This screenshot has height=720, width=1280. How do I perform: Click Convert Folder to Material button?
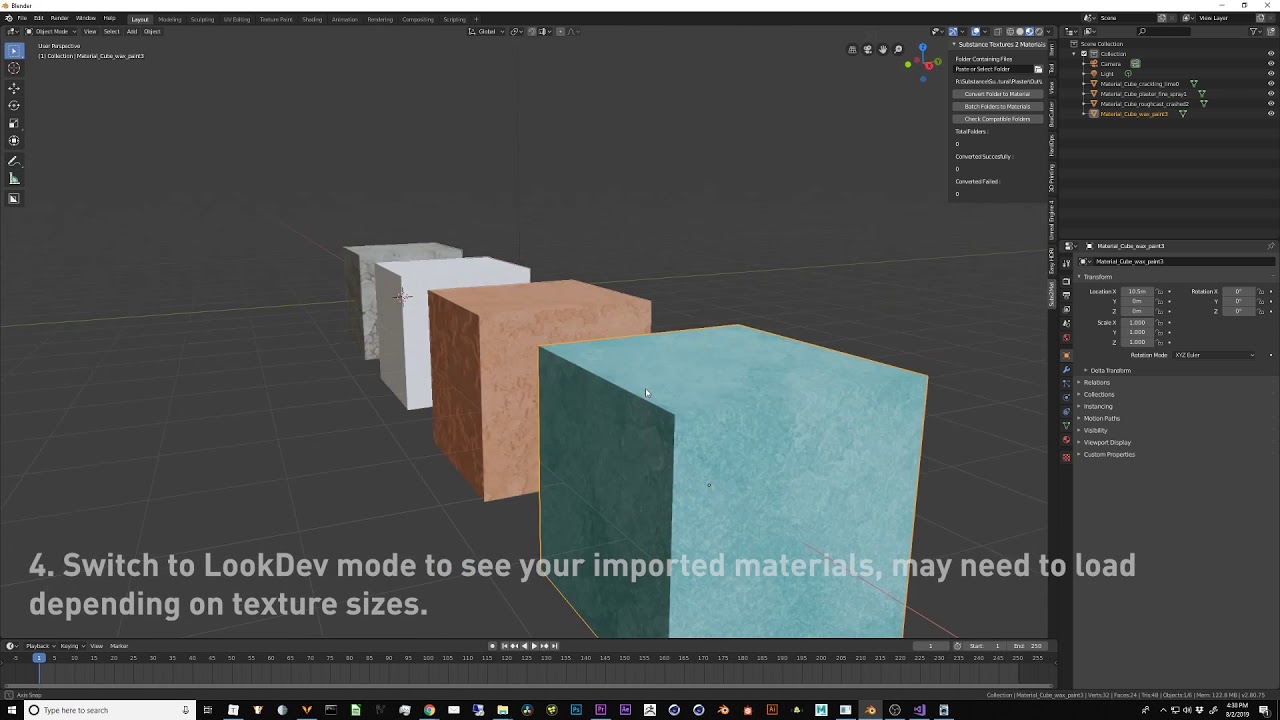click(x=997, y=94)
